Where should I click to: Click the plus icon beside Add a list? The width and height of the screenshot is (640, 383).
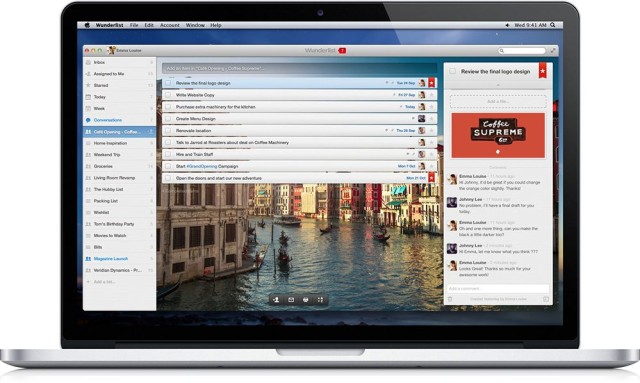pyautogui.click(x=88, y=282)
